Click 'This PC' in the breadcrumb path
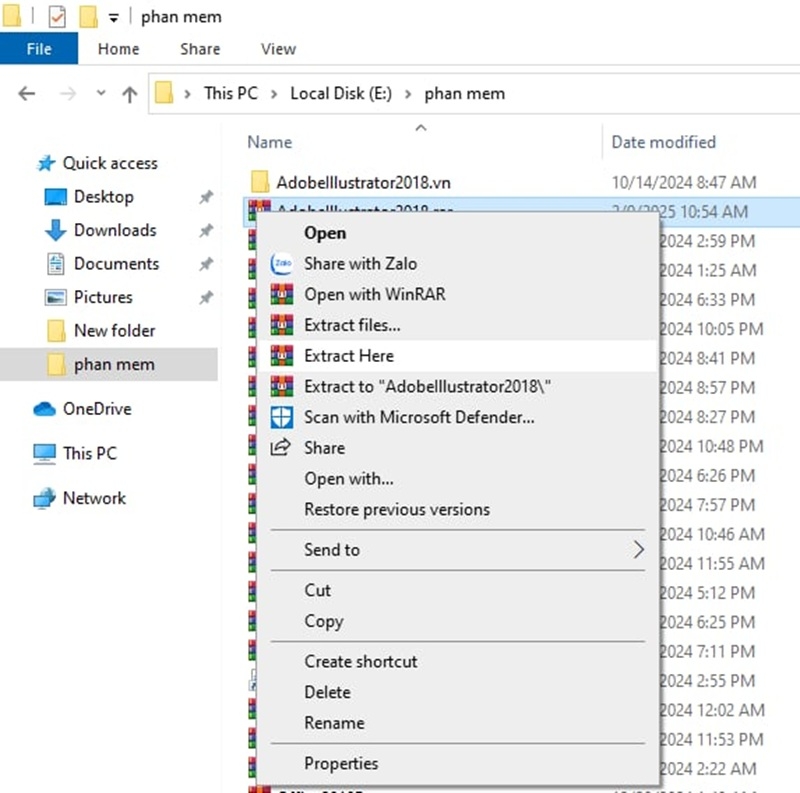This screenshot has height=793, width=800. coord(230,93)
